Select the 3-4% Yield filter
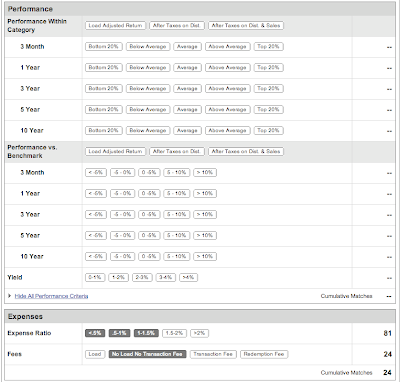Viewport: 400px width, 382px height. coord(166,278)
